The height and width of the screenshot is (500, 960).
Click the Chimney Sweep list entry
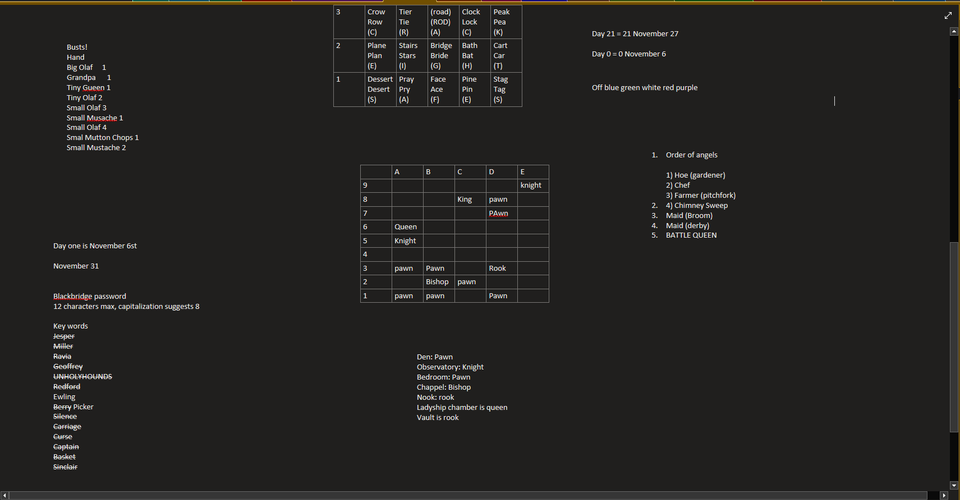[x=702, y=206]
